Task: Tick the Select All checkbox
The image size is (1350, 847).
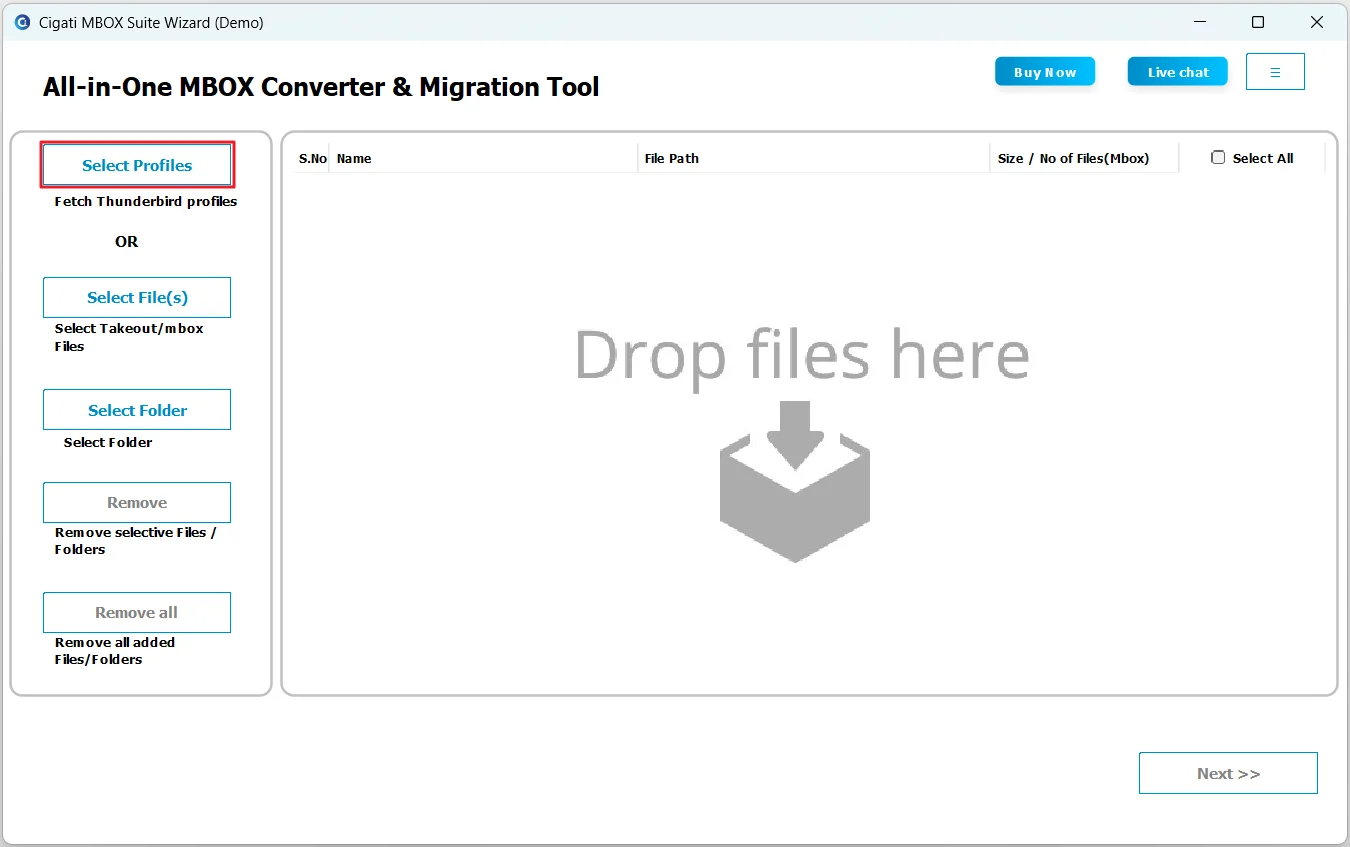Action: tap(1218, 158)
